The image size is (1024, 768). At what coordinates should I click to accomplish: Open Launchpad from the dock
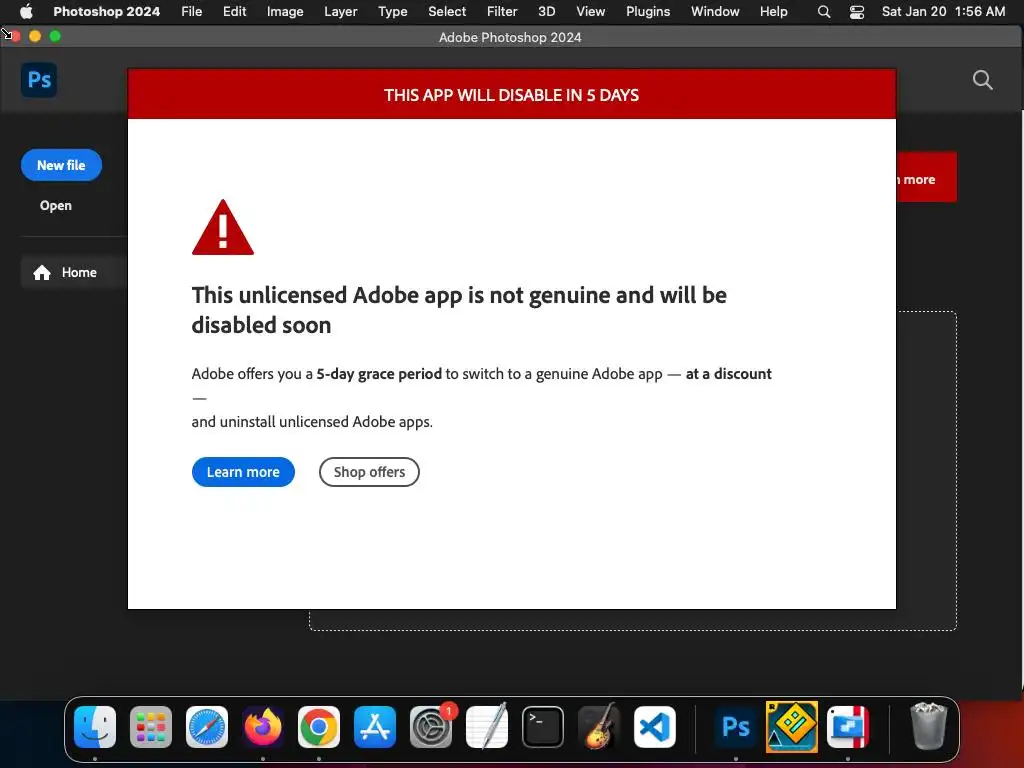pos(151,727)
